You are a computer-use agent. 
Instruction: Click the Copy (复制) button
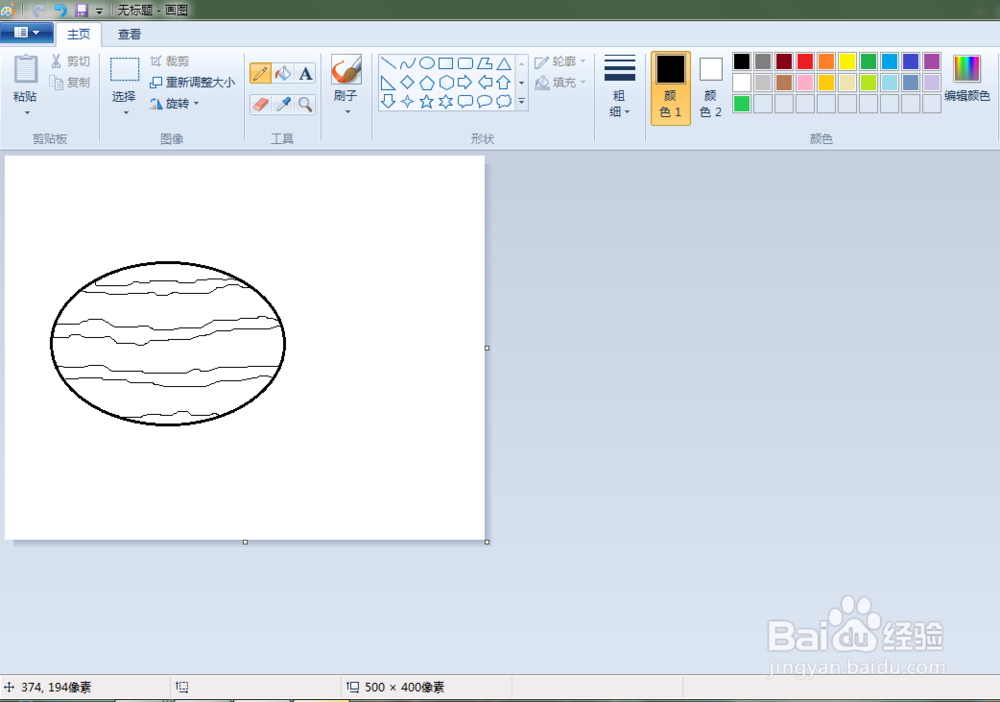[70, 82]
